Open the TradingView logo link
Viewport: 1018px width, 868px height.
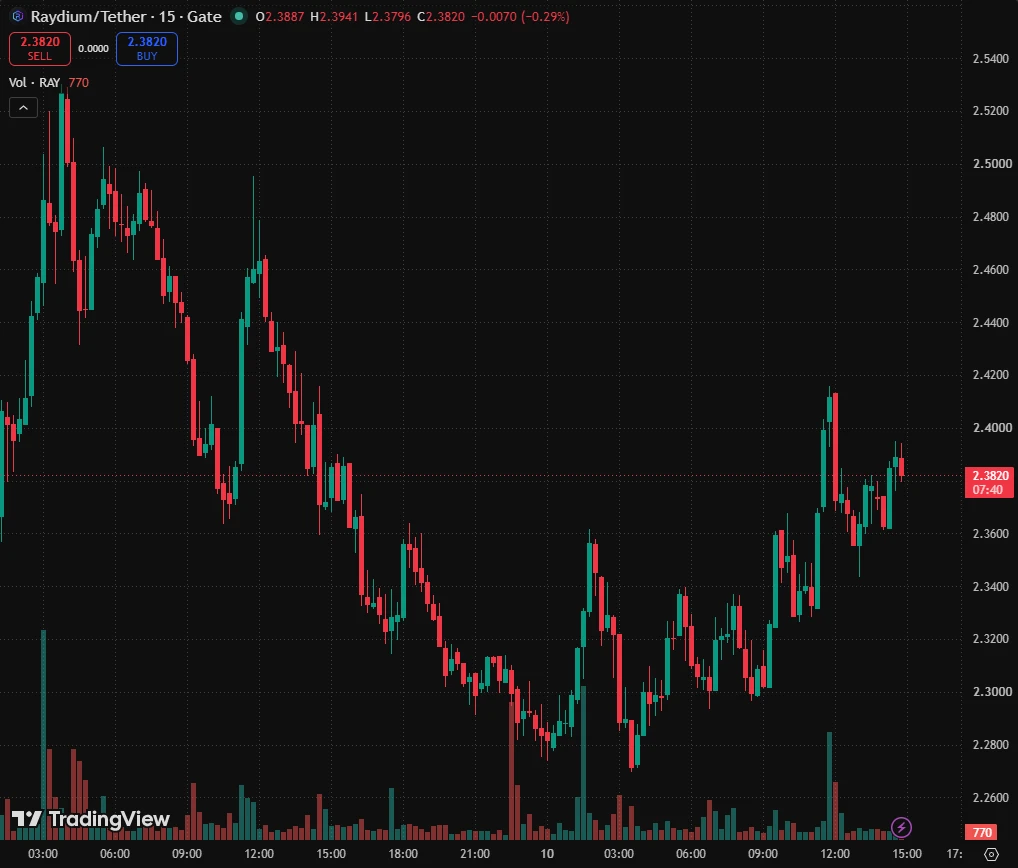91,819
